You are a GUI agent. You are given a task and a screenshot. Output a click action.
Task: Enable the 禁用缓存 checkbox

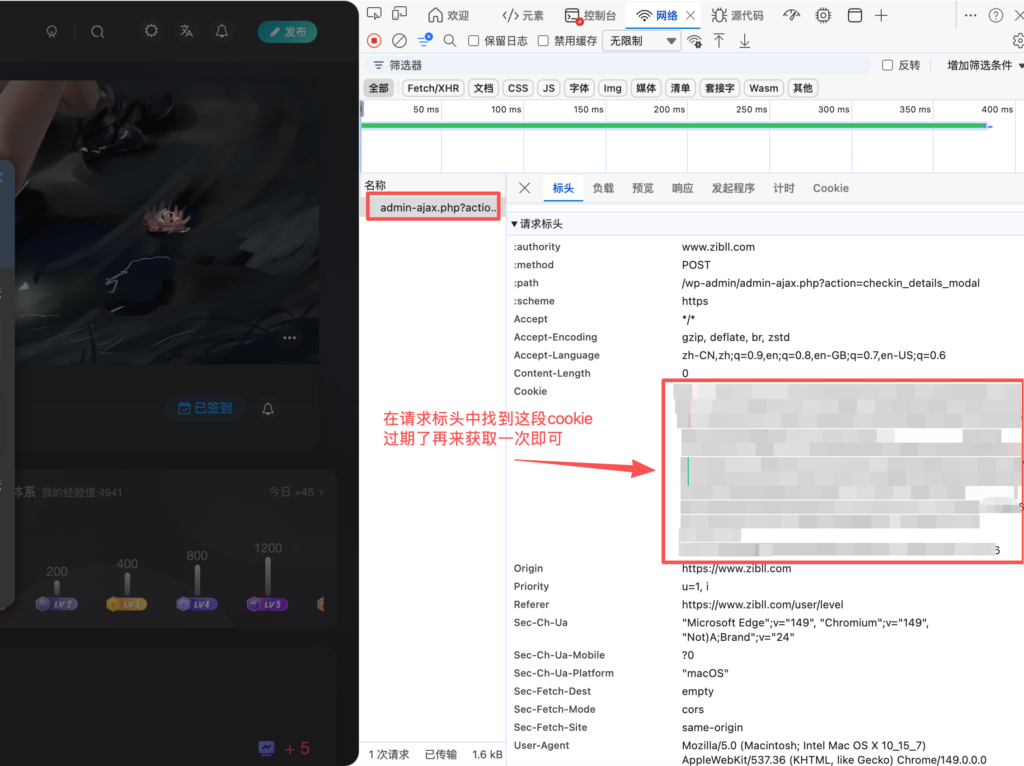pyautogui.click(x=543, y=40)
